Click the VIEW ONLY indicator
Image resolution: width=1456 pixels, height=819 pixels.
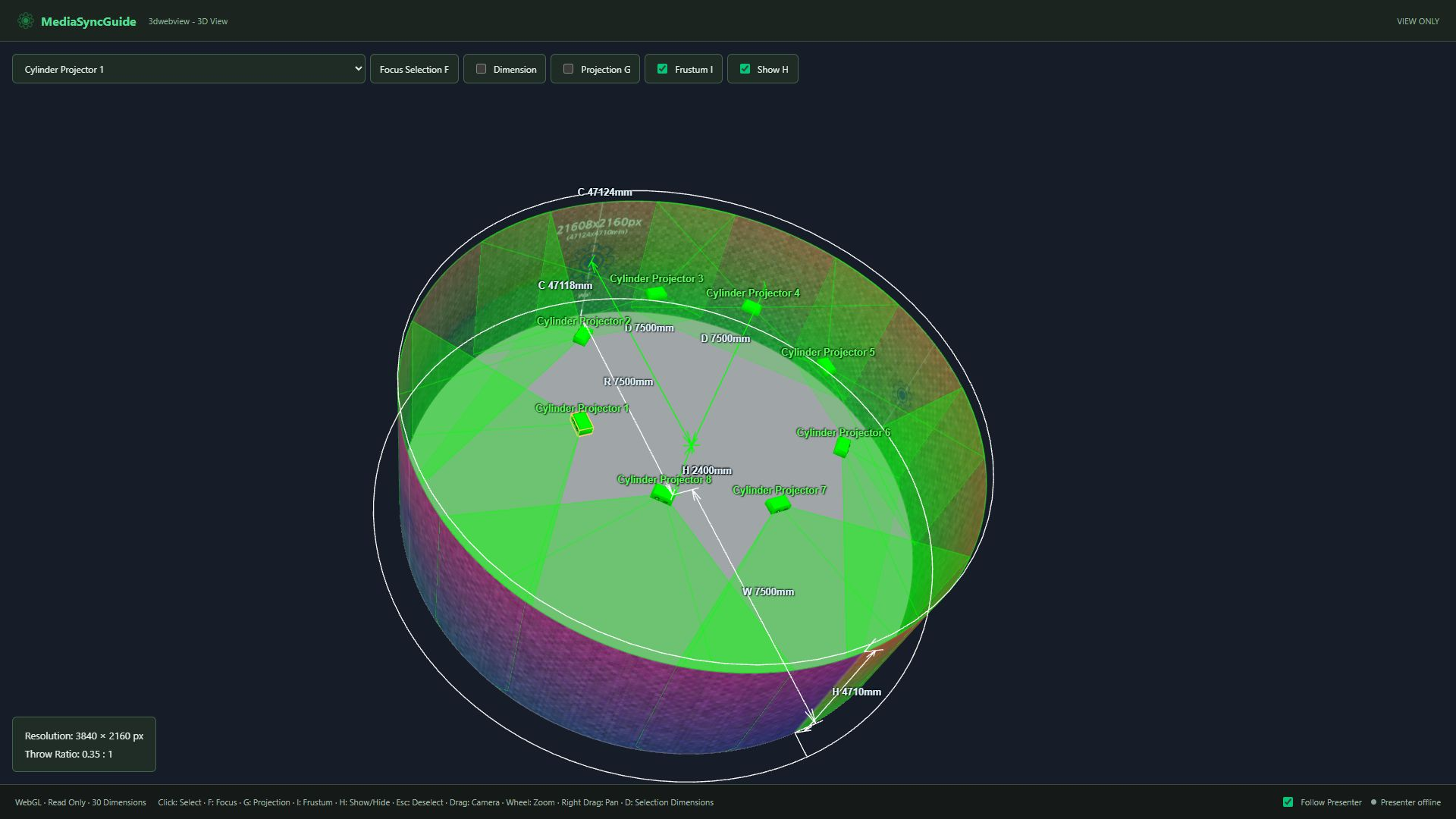click(1417, 21)
